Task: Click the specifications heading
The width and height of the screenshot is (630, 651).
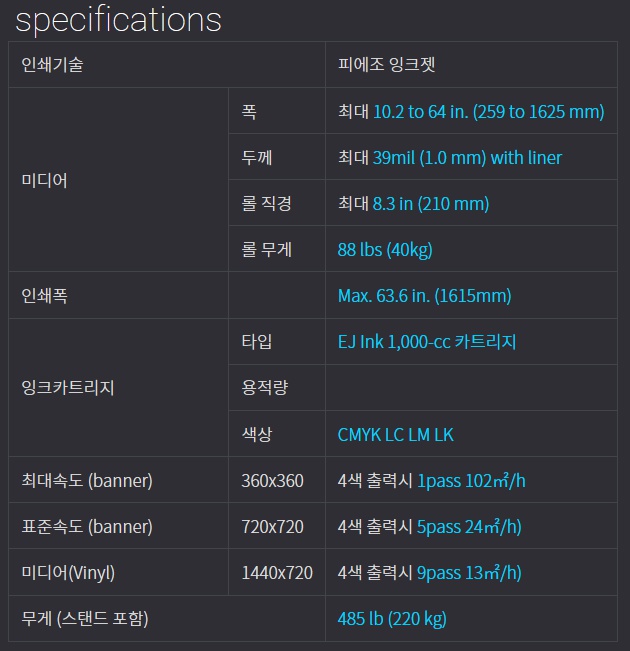Action: click(x=118, y=20)
